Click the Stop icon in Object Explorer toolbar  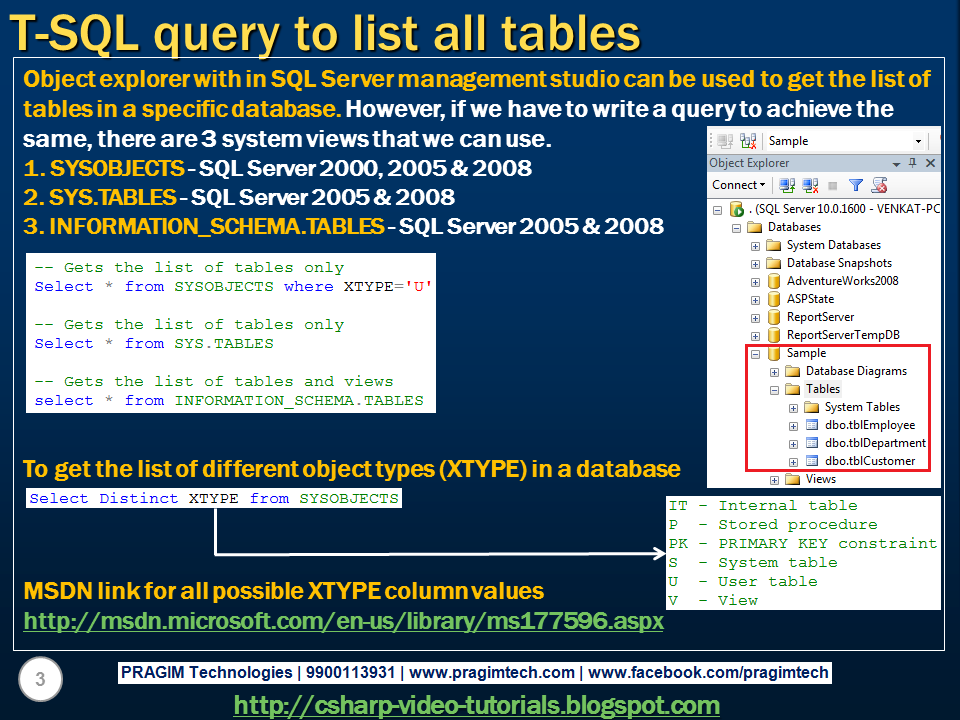(x=833, y=186)
